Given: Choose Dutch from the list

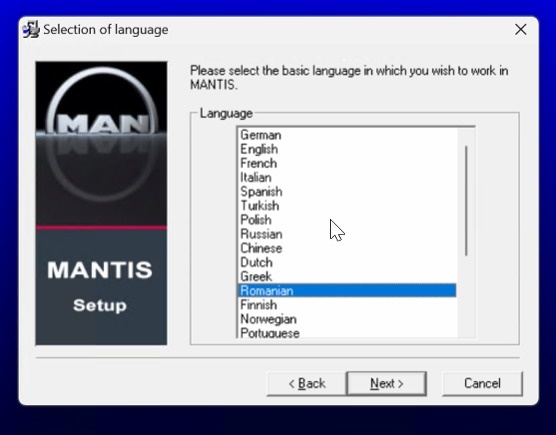Looking at the screenshot, I should pyautogui.click(x=346, y=263).
